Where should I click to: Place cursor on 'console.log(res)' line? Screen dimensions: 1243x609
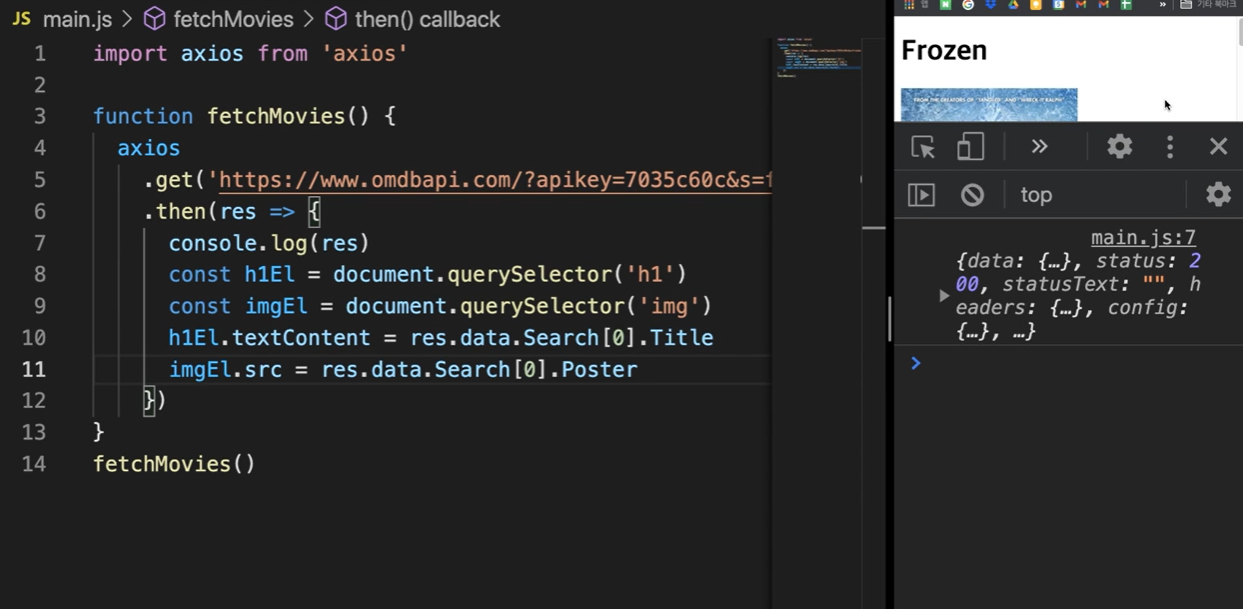(x=269, y=243)
